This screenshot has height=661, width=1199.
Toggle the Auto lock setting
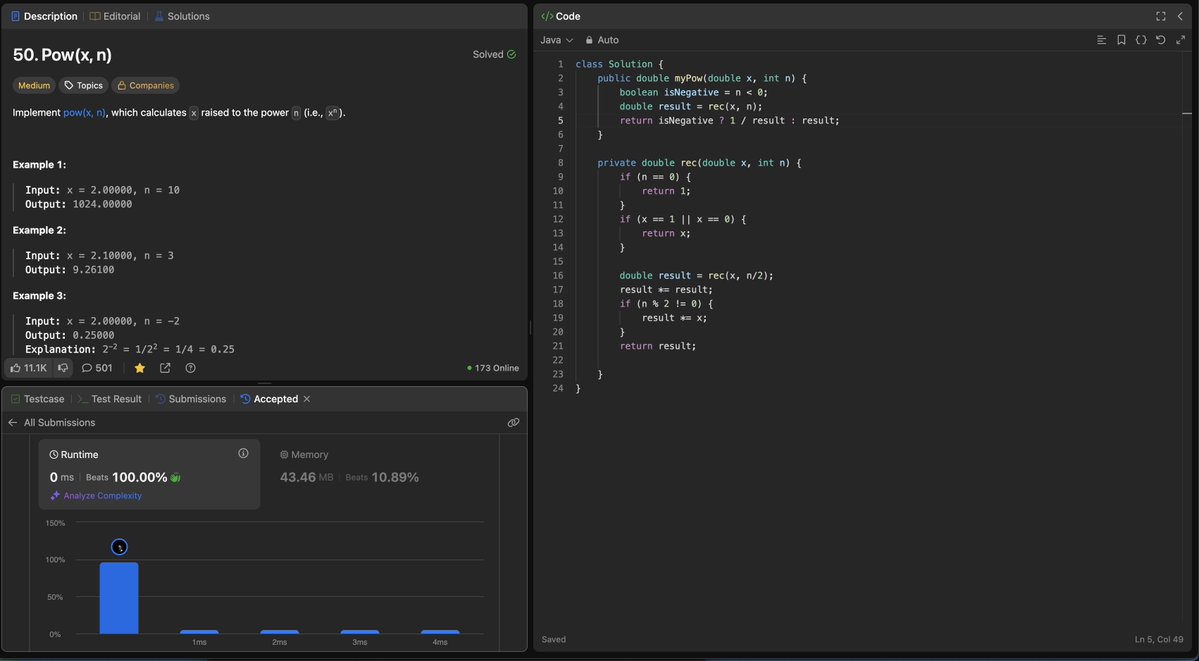(602, 40)
